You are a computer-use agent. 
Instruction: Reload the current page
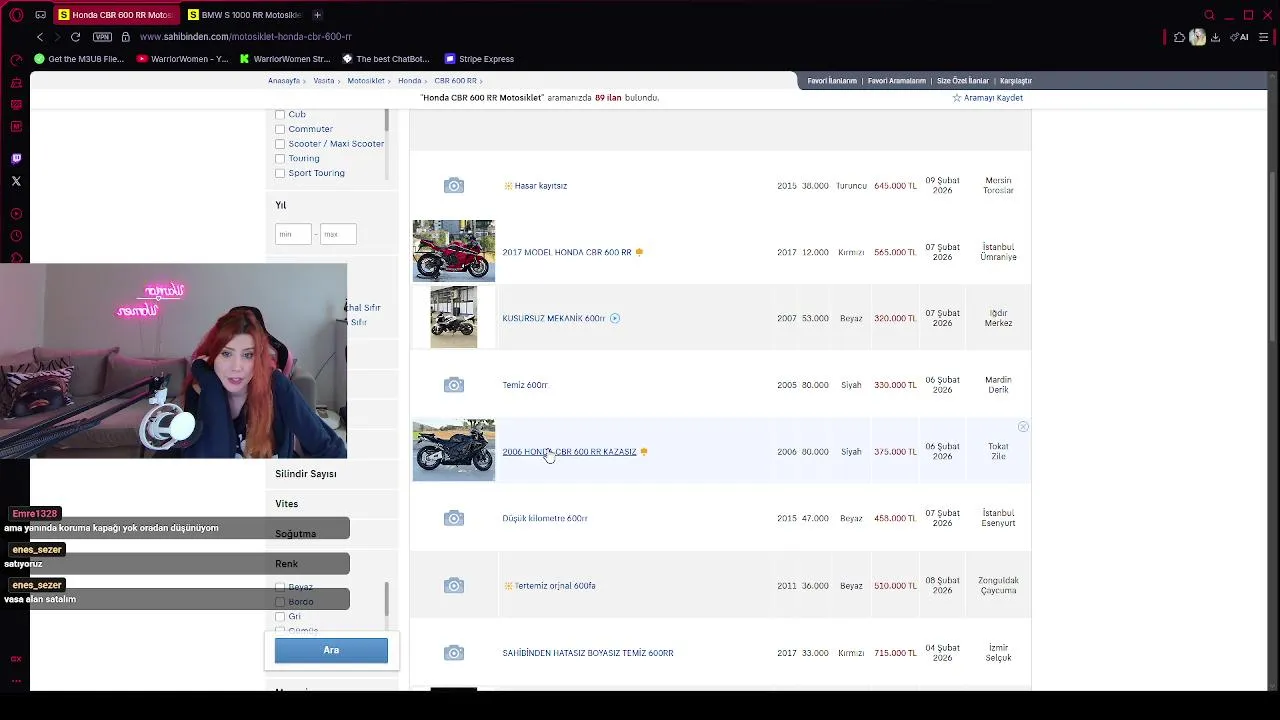[x=75, y=37]
